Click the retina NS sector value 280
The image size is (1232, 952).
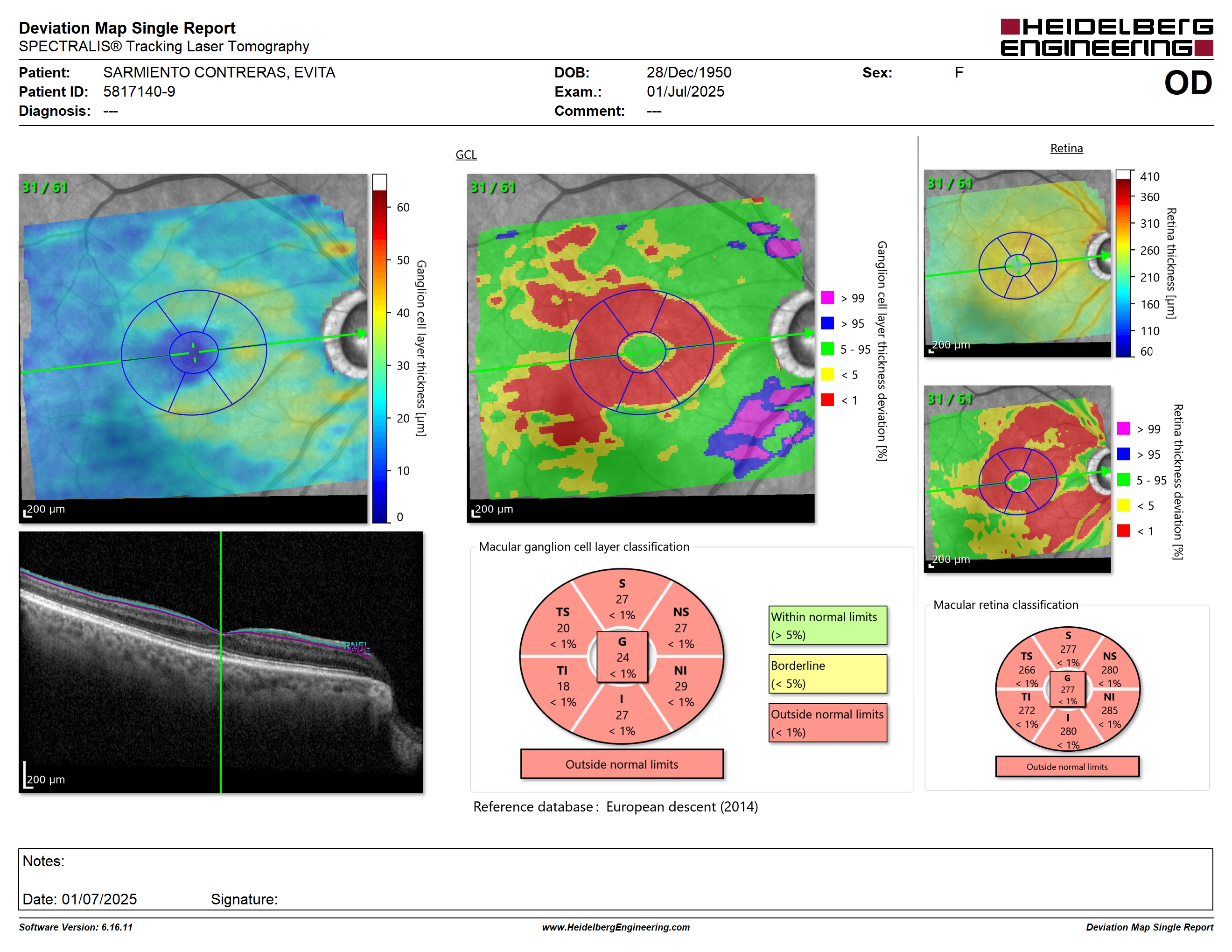click(x=1109, y=670)
